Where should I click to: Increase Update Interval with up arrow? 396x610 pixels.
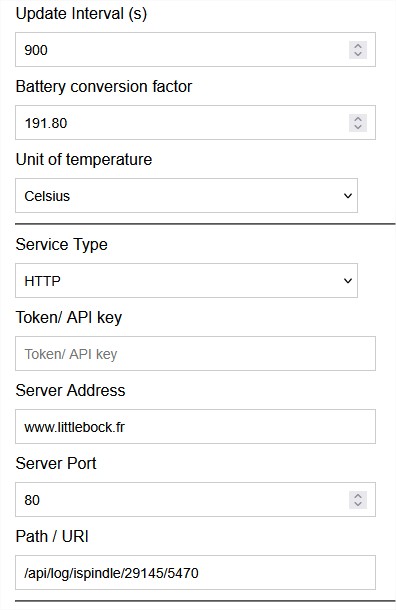coord(358,46)
